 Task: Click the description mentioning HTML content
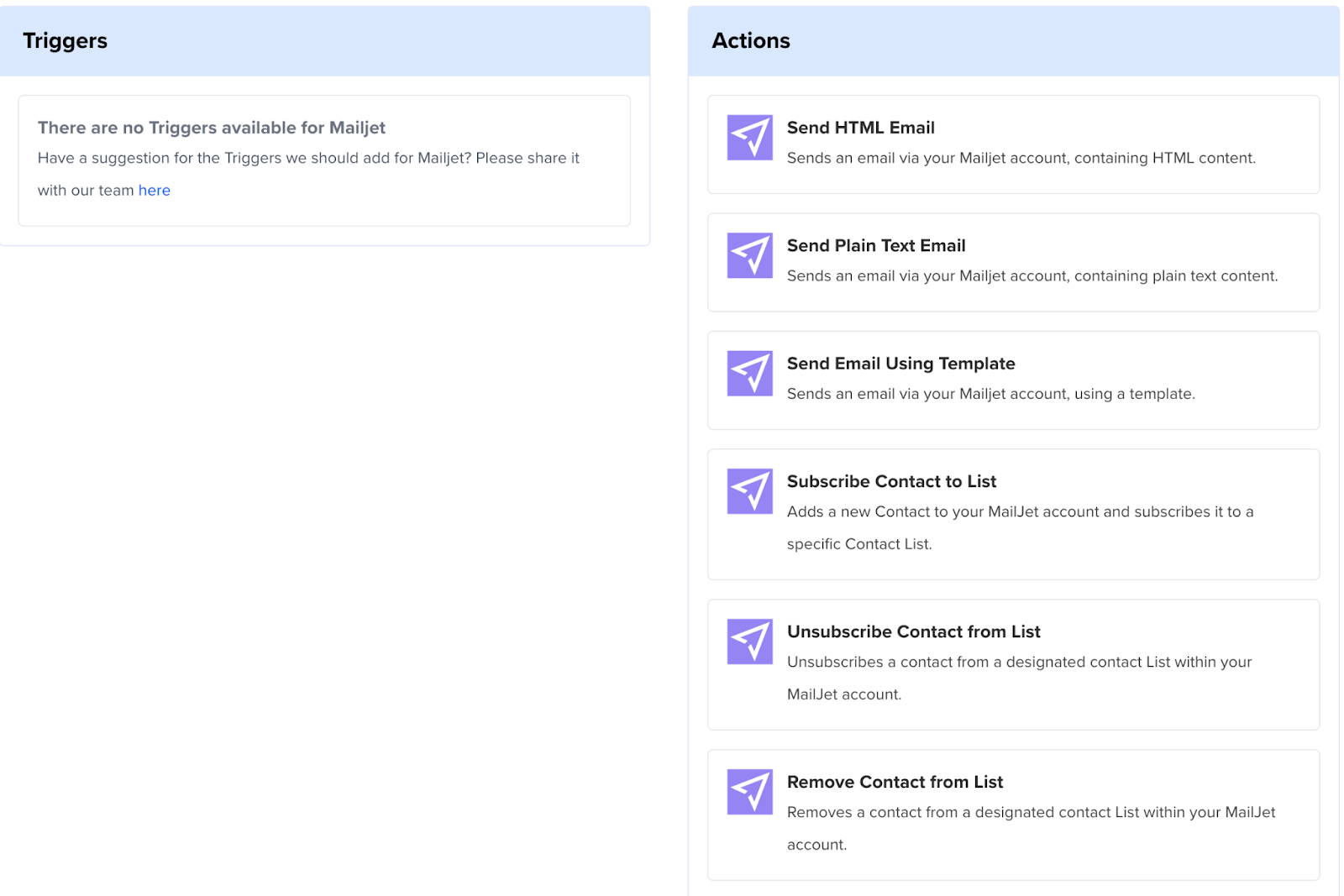[x=1021, y=159]
